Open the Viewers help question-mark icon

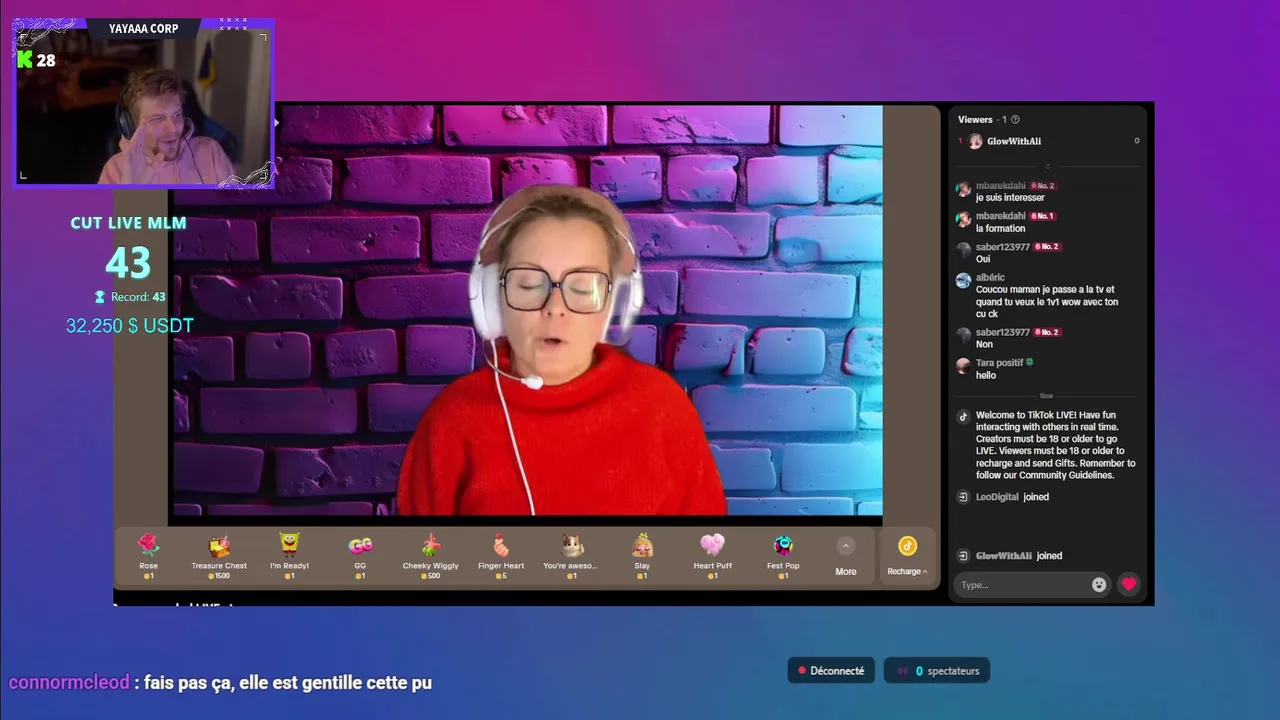[x=1015, y=120]
